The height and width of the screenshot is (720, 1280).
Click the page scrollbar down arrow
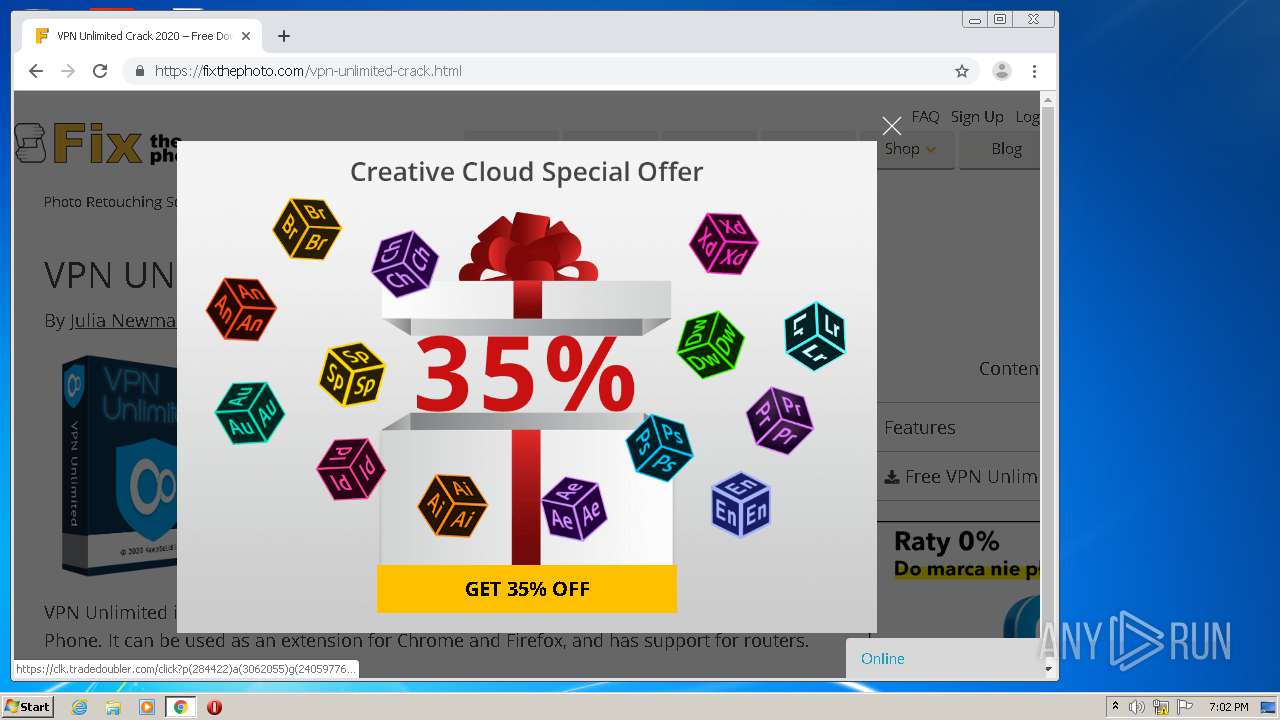click(x=1048, y=668)
